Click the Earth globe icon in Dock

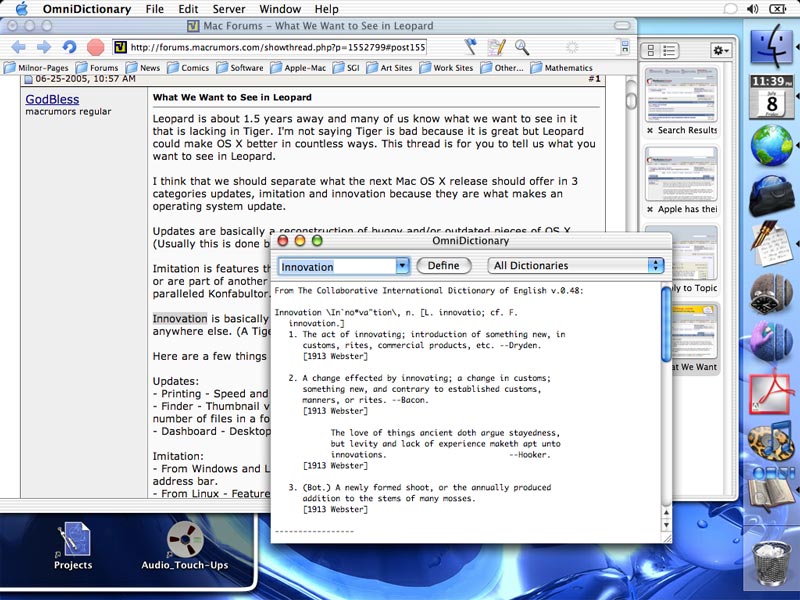[771, 145]
